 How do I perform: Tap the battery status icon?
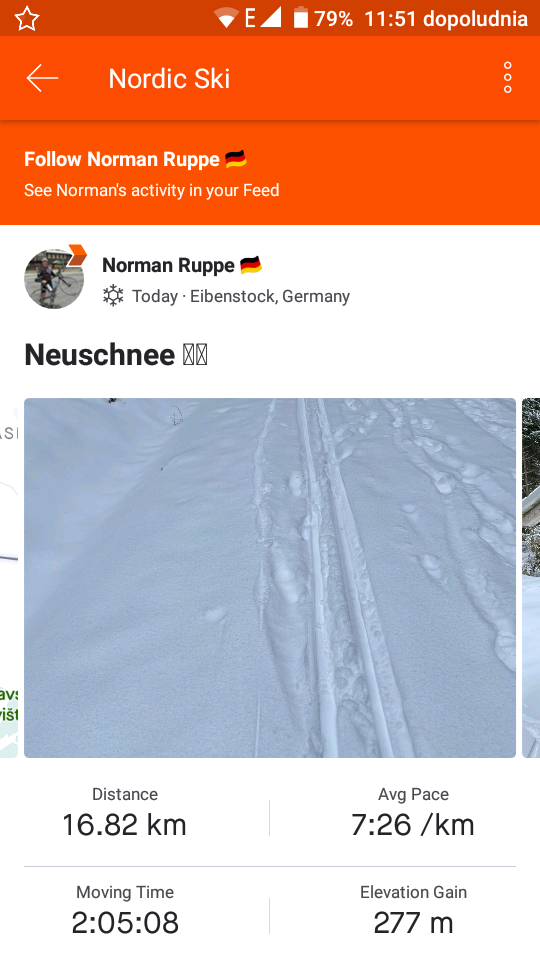(x=301, y=18)
